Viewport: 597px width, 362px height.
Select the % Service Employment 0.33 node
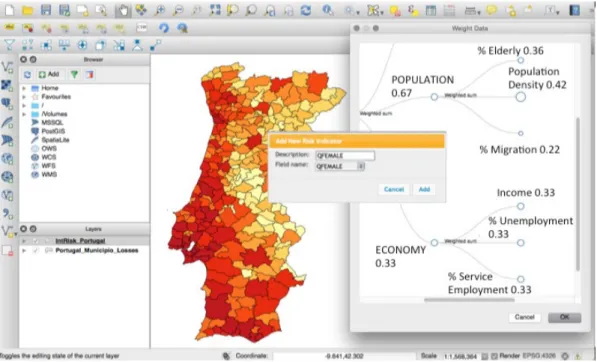(x=520, y=279)
